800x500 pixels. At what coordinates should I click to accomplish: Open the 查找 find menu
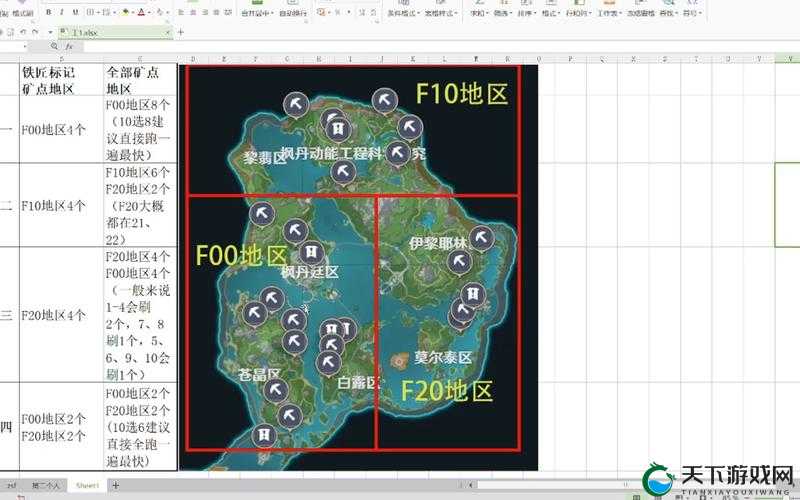tap(668, 13)
